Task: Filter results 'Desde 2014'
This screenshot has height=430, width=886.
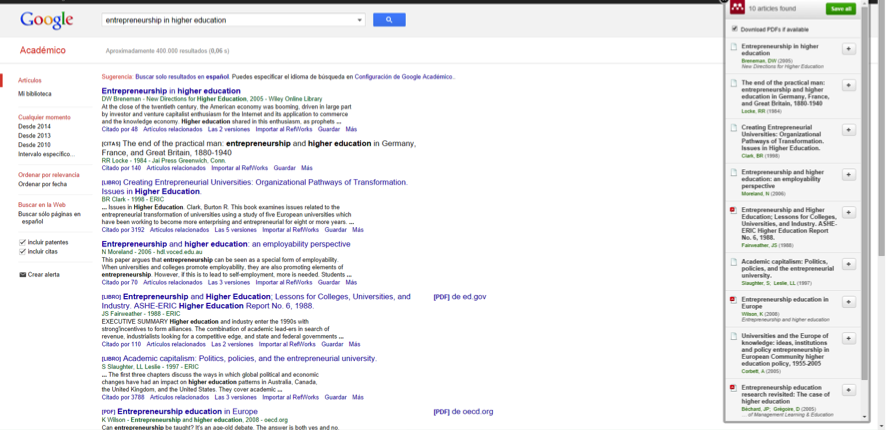Action: (34, 127)
